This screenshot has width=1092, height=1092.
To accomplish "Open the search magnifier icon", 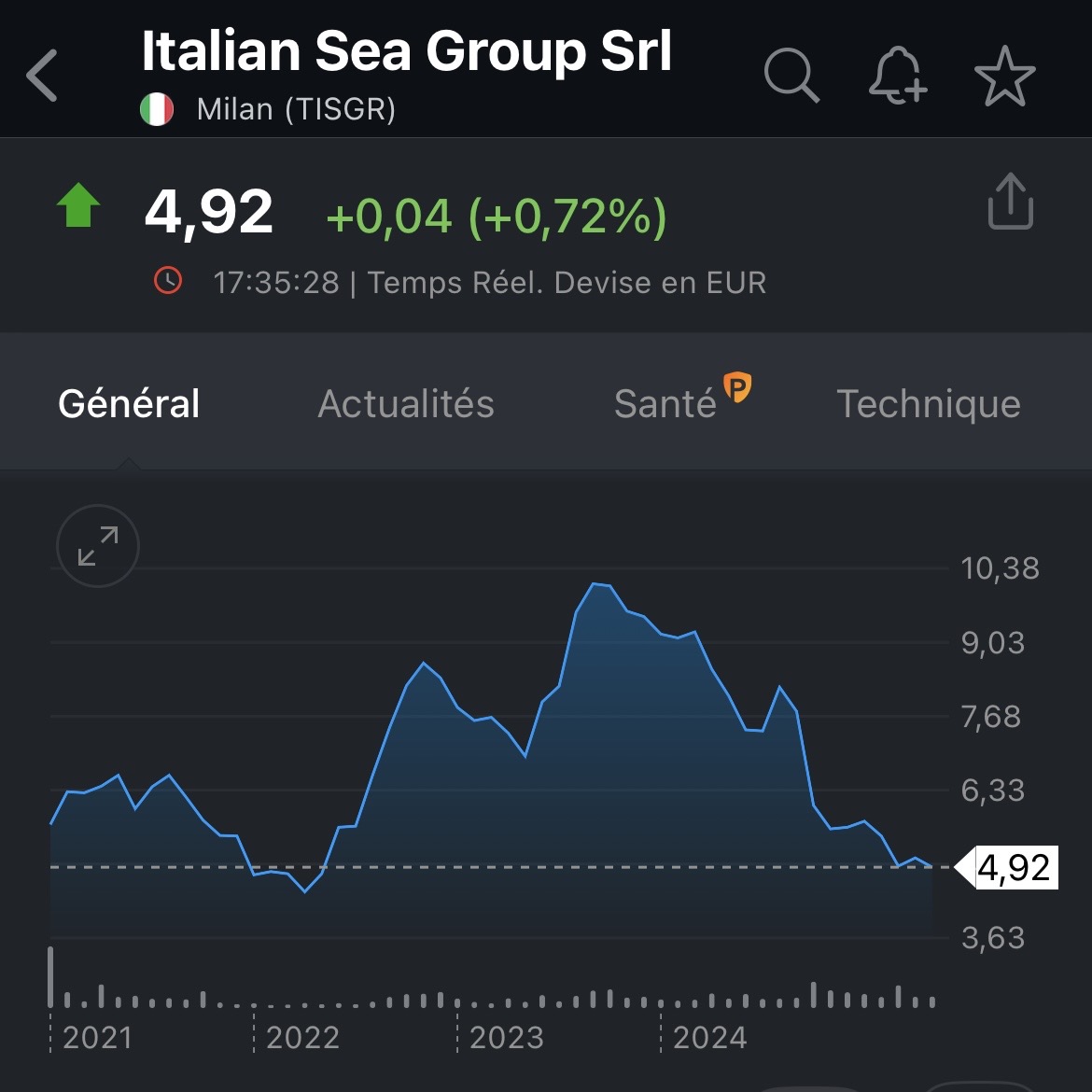I will (791, 75).
